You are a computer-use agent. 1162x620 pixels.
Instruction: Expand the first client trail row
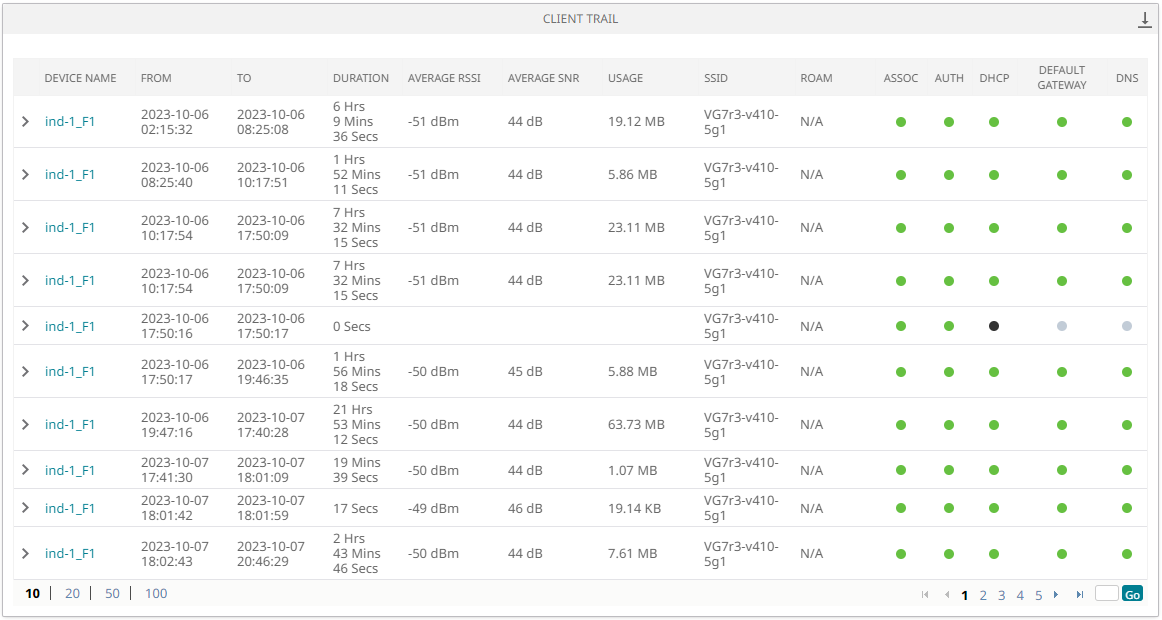(25, 120)
